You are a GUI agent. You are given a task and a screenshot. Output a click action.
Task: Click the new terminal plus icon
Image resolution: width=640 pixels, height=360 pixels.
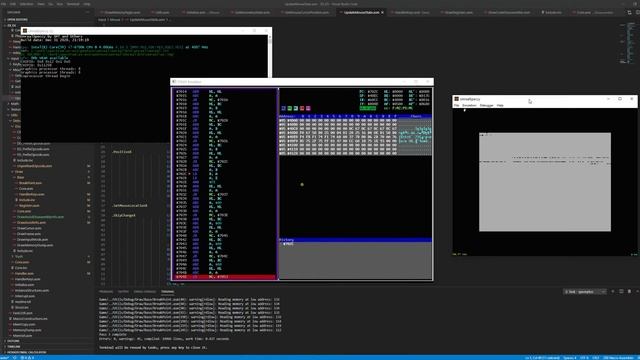click(613, 291)
